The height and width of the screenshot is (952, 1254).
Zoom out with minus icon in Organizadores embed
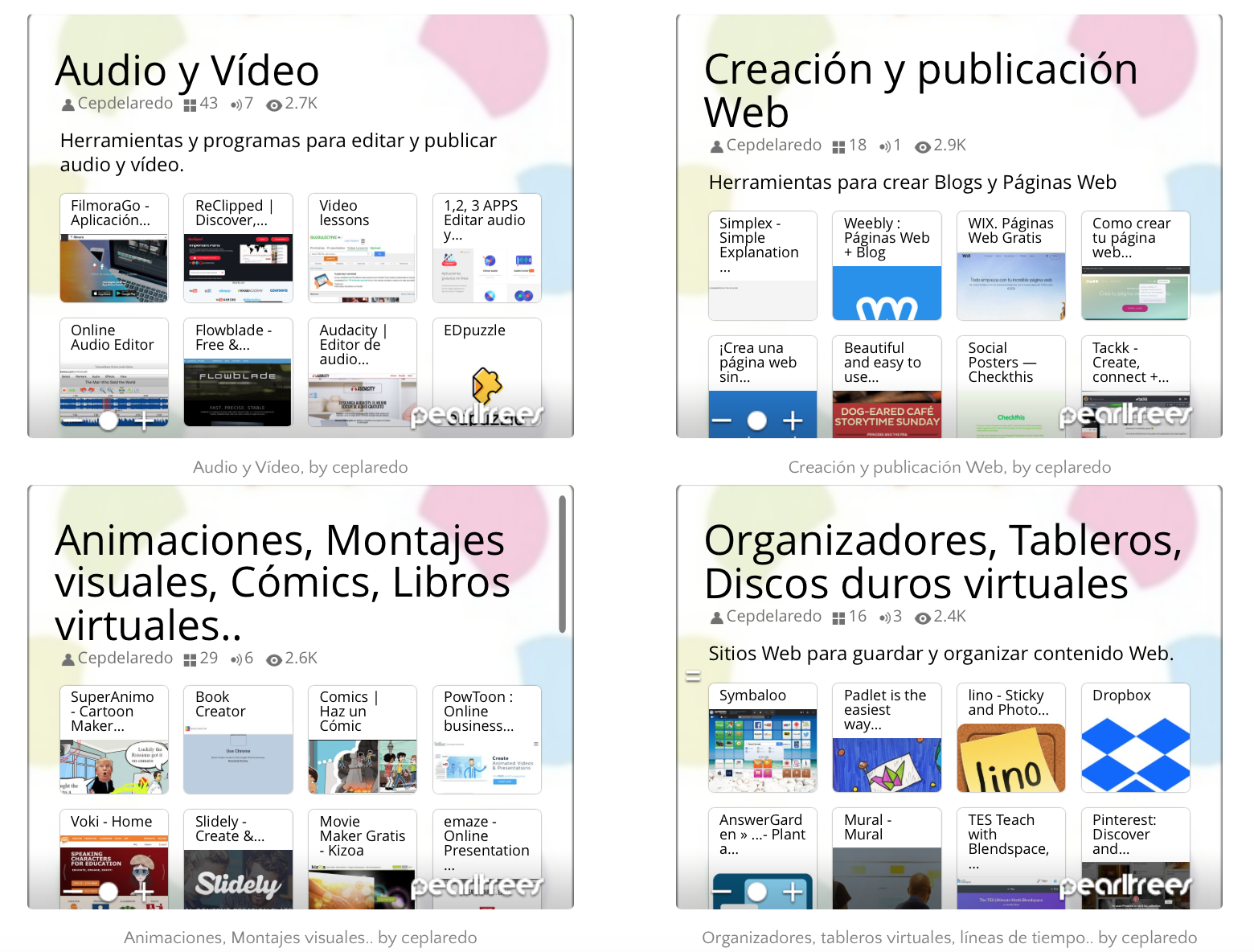[722, 891]
